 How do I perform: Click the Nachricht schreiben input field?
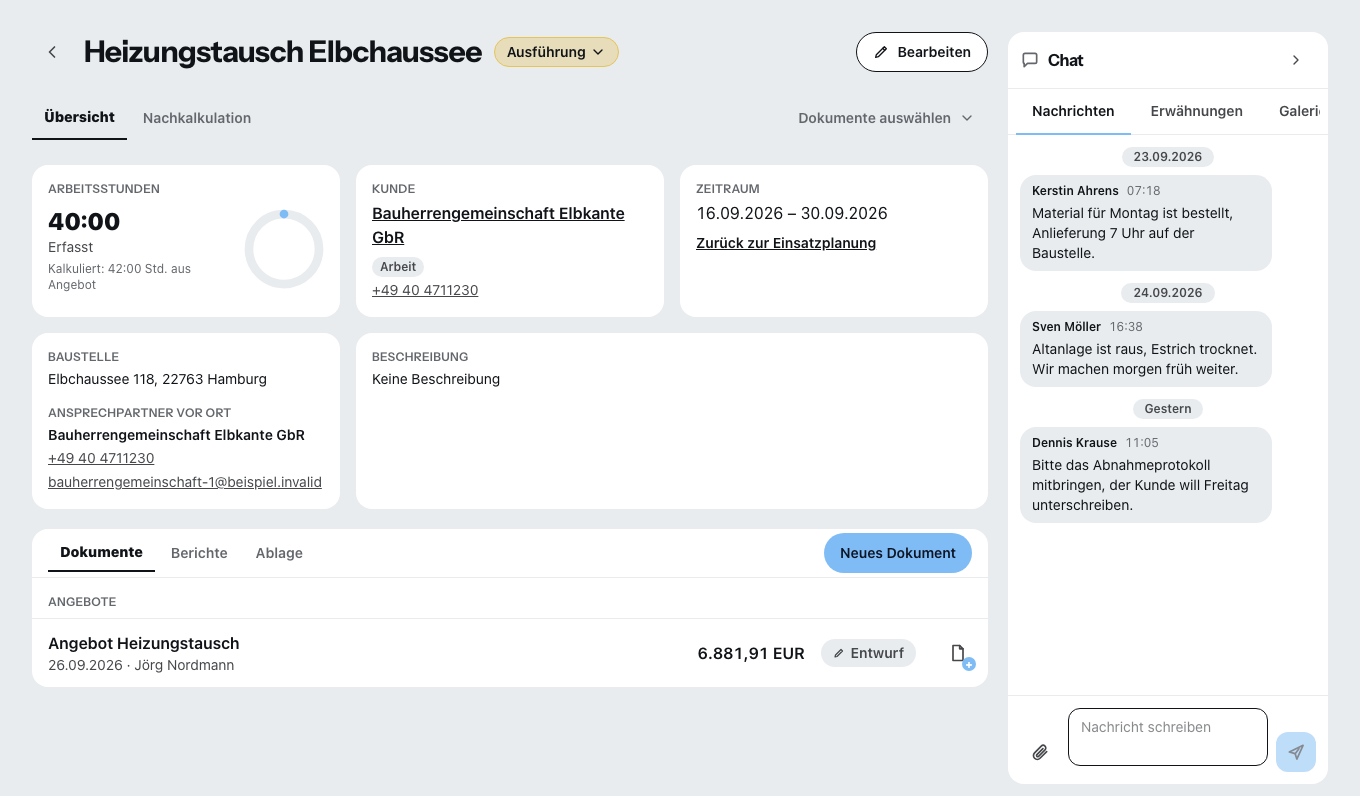point(1168,737)
